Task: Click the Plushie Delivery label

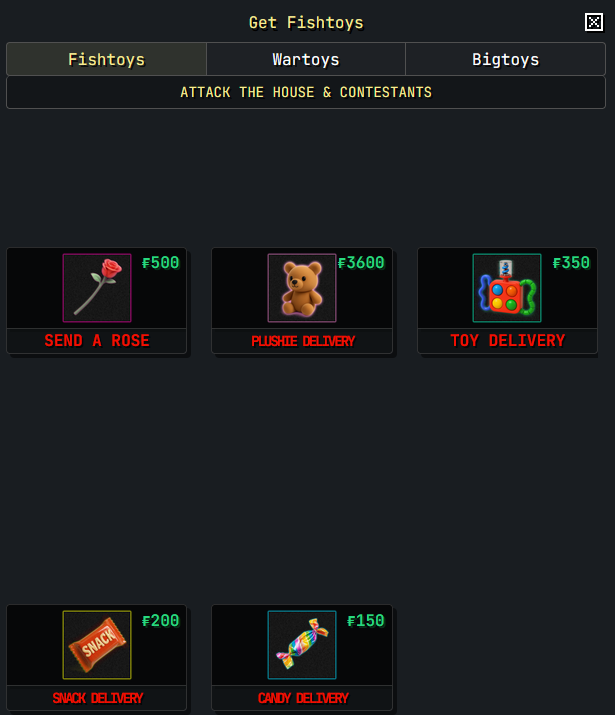Action: coord(303,341)
